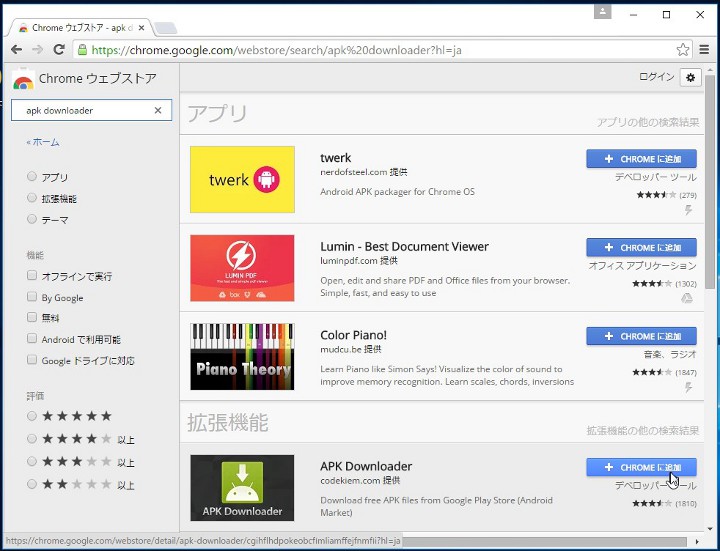Check Android で利用可能 filter
This screenshot has width=720, height=551.
coord(32,339)
